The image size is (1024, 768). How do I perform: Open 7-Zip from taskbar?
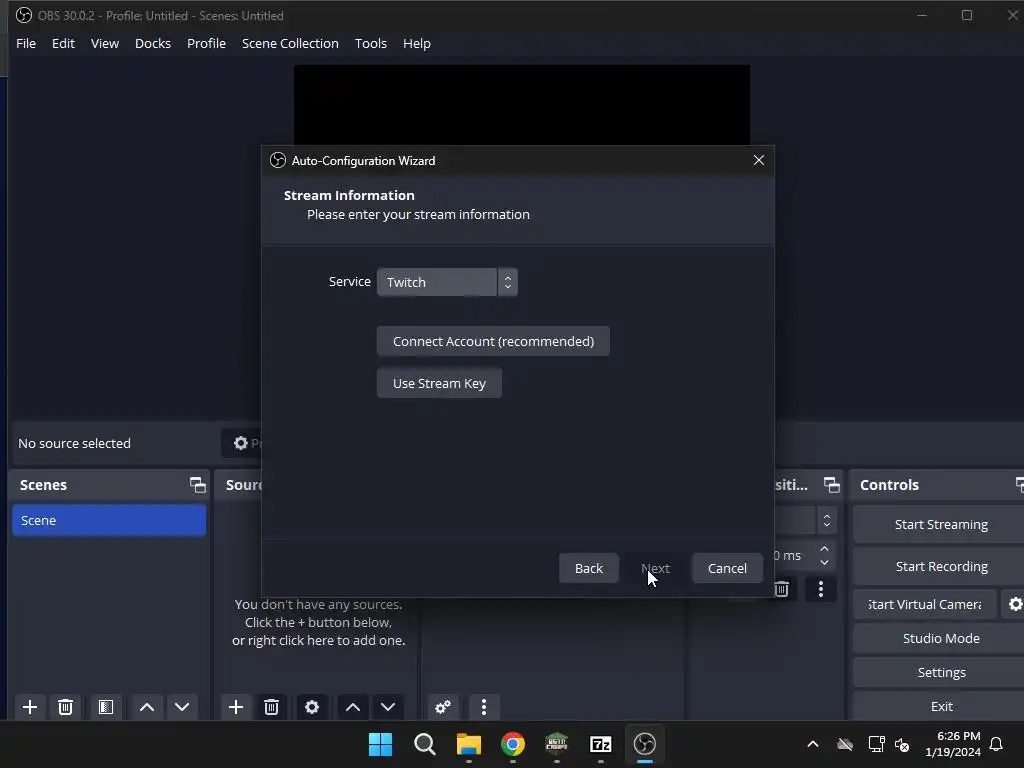600,744
